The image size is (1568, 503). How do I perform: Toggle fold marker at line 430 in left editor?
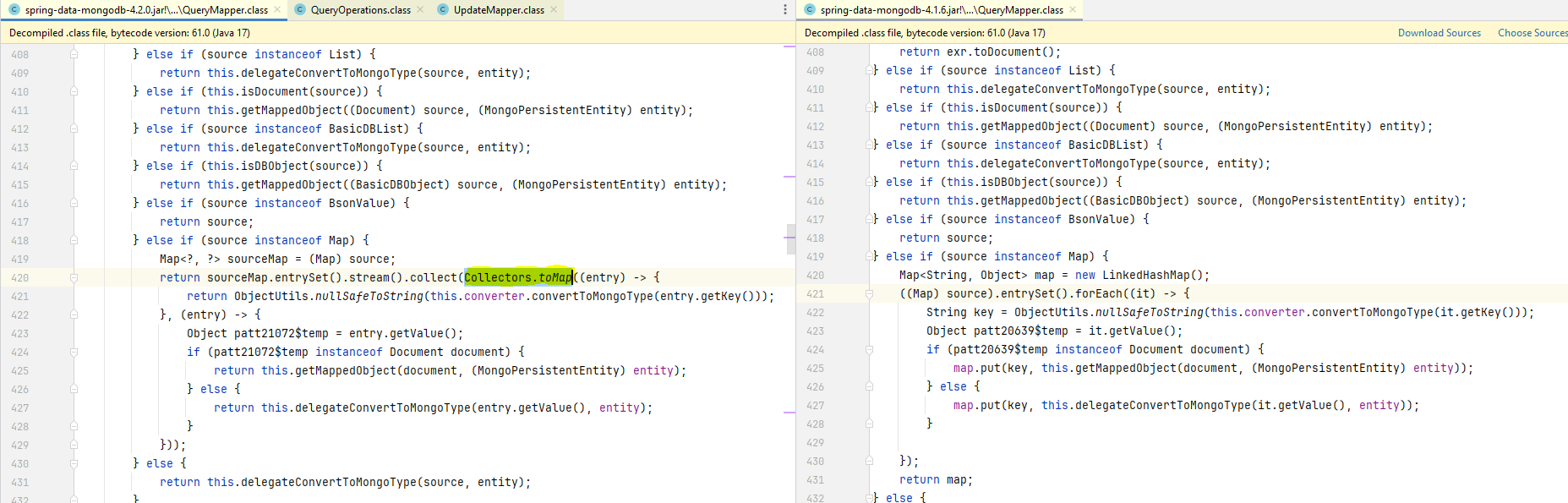[x=74, y=463]
